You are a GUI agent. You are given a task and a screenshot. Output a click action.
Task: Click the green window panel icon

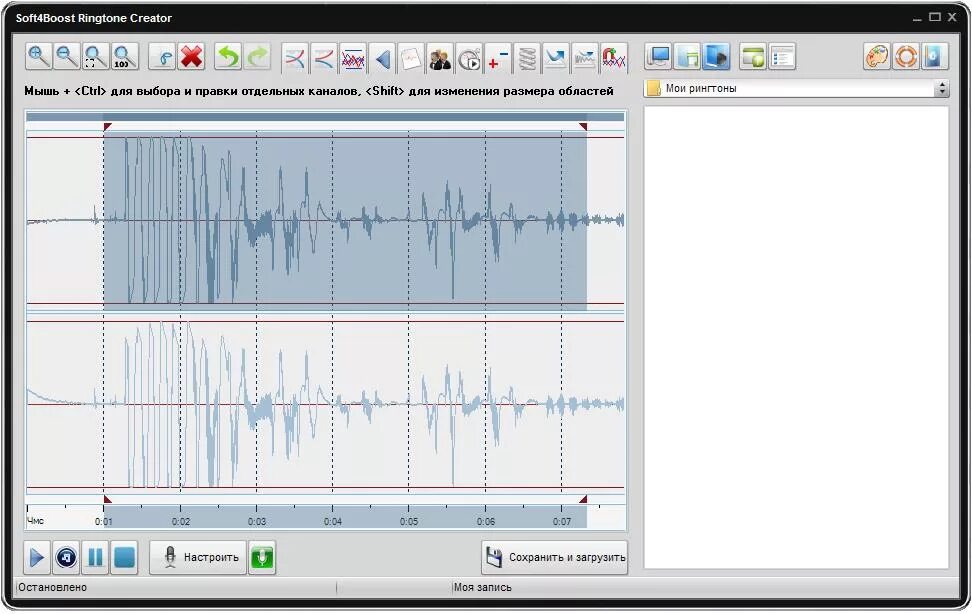pyautogui.click(x=753, y=56)
